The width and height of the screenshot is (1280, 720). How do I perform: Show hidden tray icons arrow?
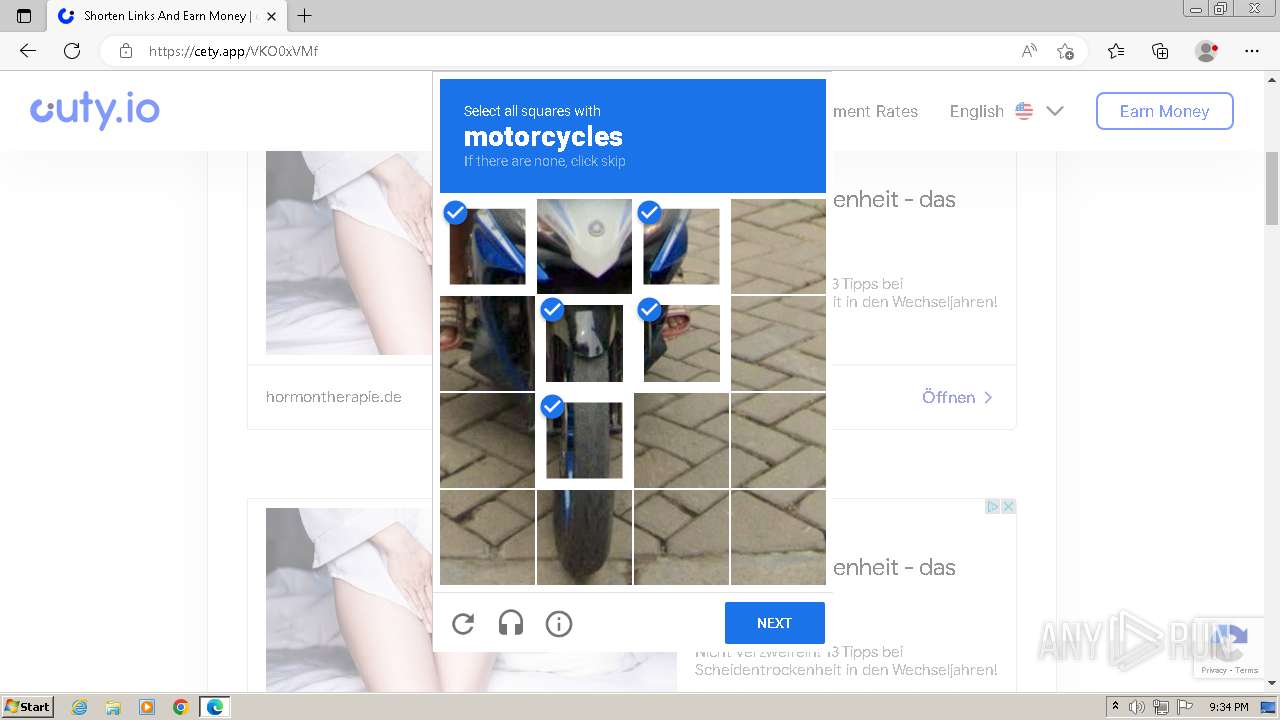coord(1115,707)
